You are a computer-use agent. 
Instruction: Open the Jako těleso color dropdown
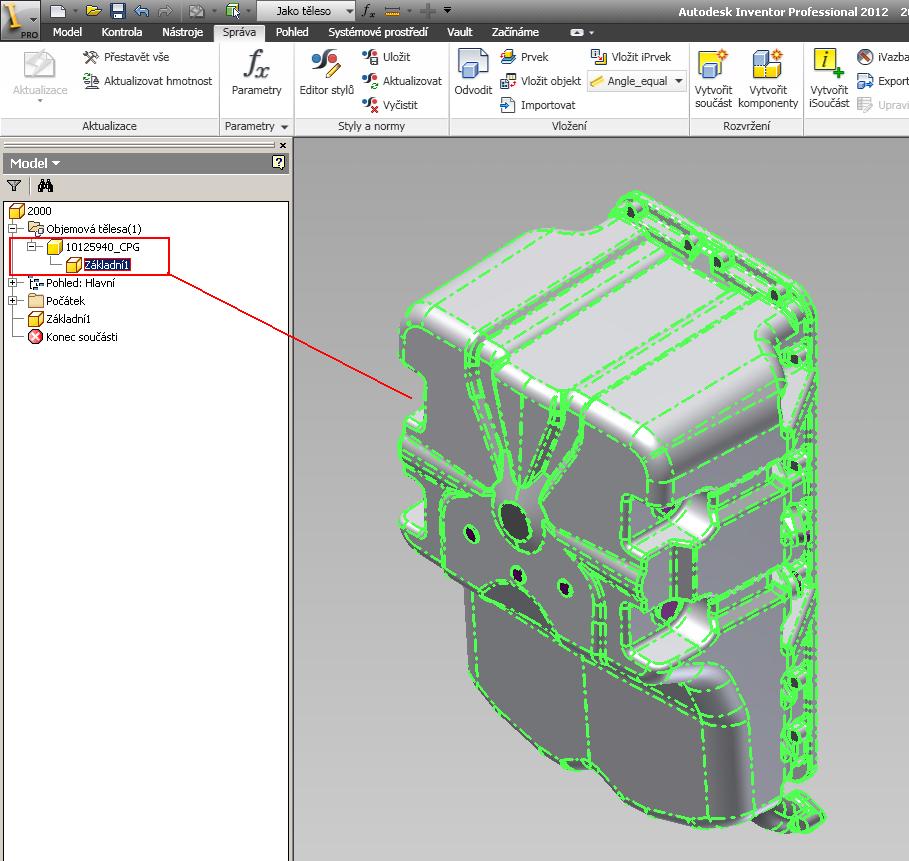pos(349,11)
